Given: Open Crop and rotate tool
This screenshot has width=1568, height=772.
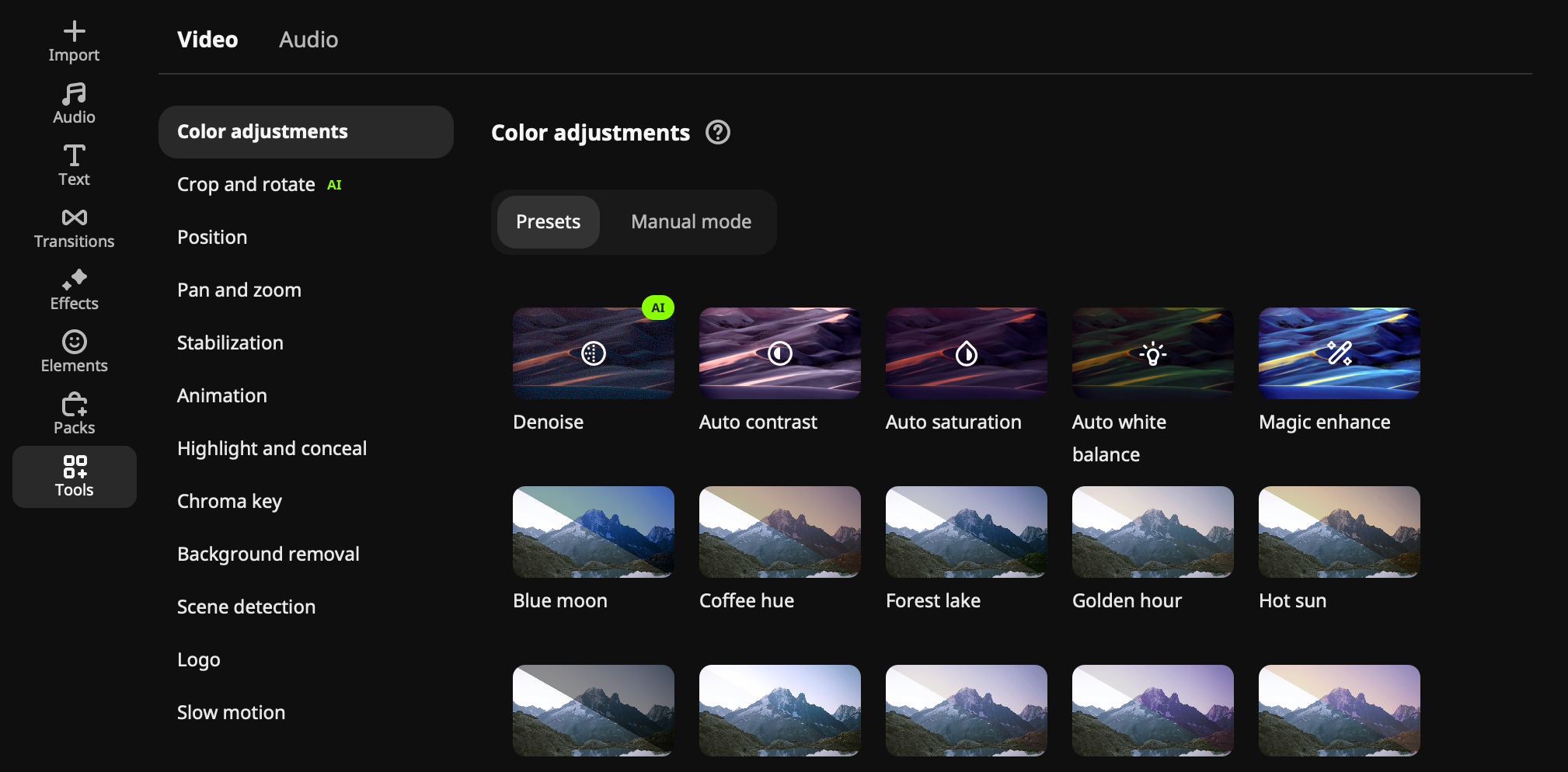Looking at the screenshot, I should (306, 185).
